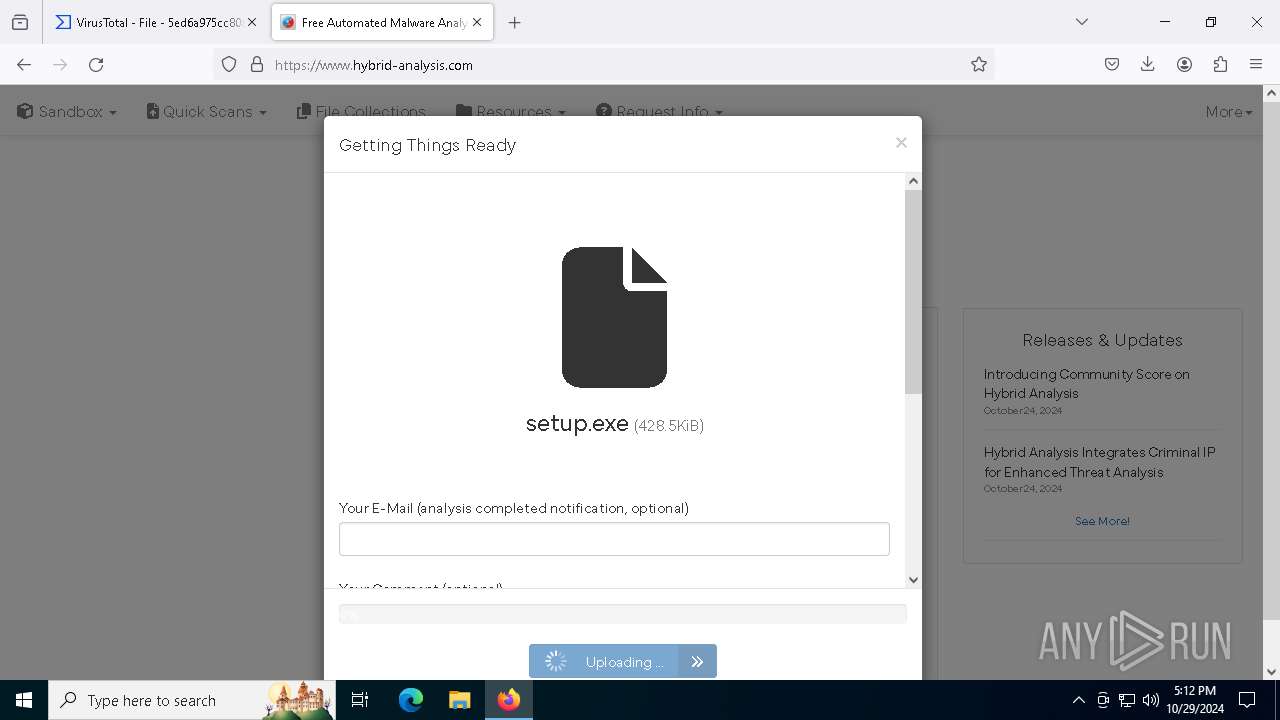Open the Save to Pocket icon
Screen dimensions: 1280x720
pos(1112,64)
